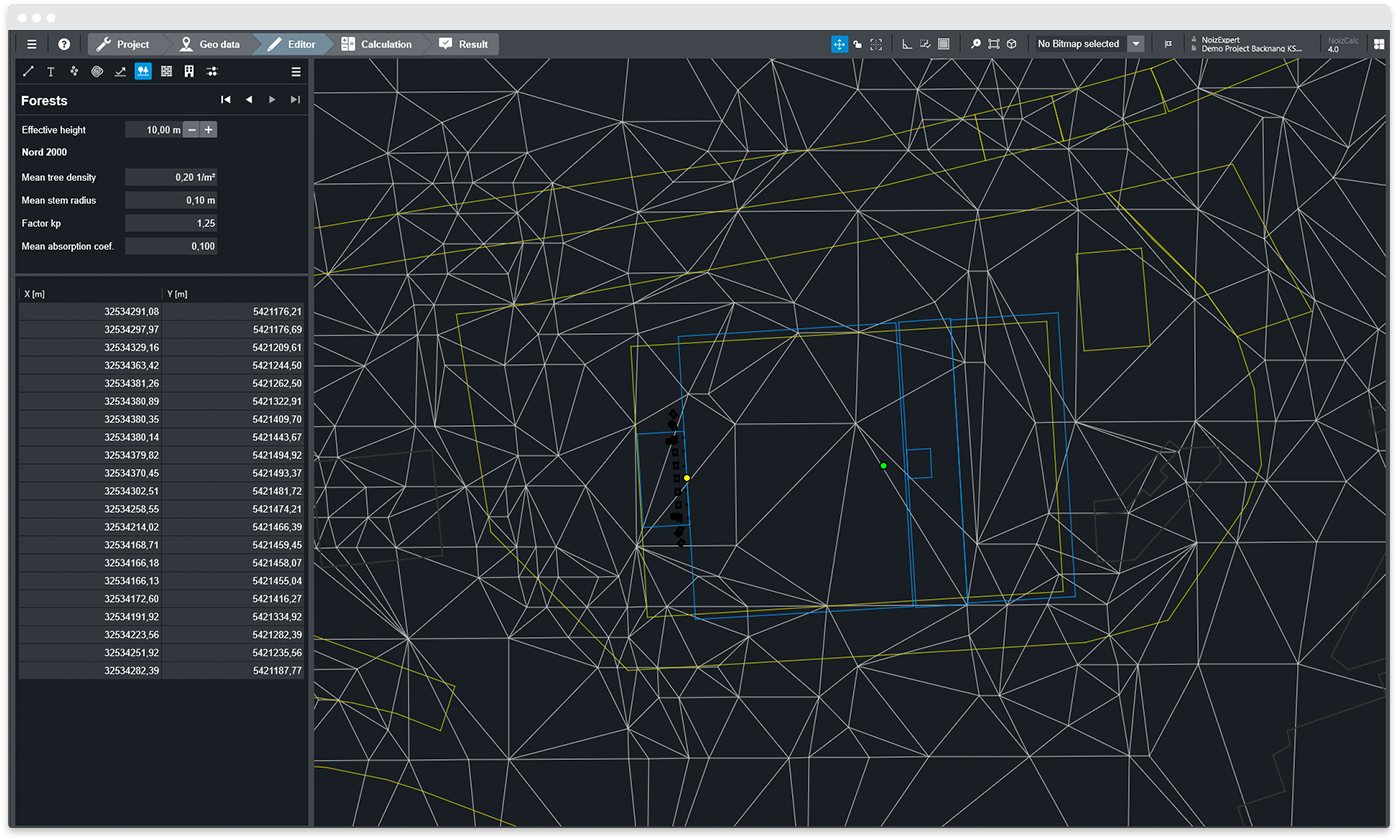Click the flag marker icon

pyautogui.click(x=1168, y=44)
